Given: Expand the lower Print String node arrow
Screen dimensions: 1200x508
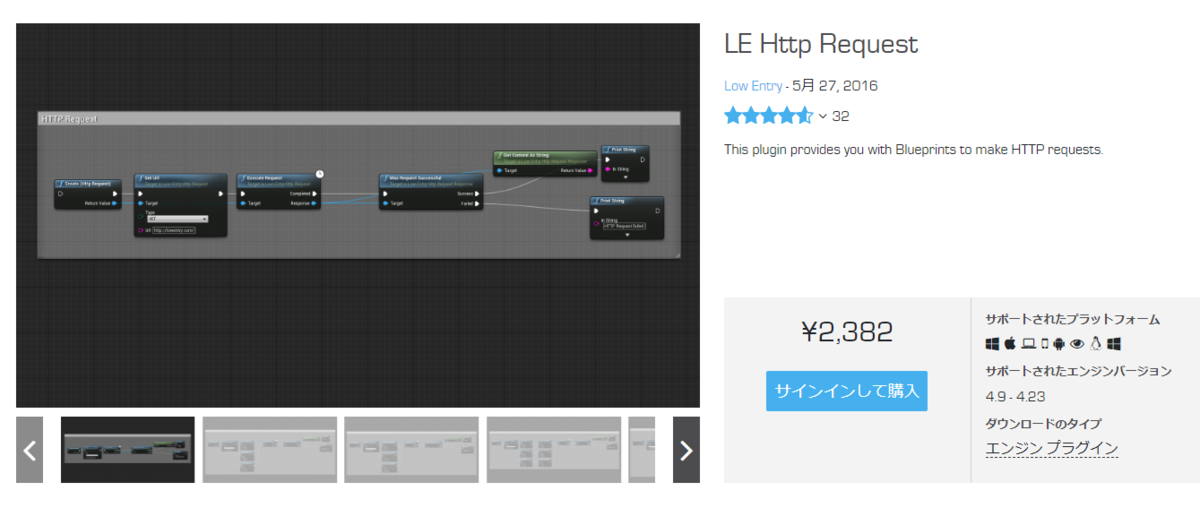Looking at the screenshot, I should click(627, 236).
